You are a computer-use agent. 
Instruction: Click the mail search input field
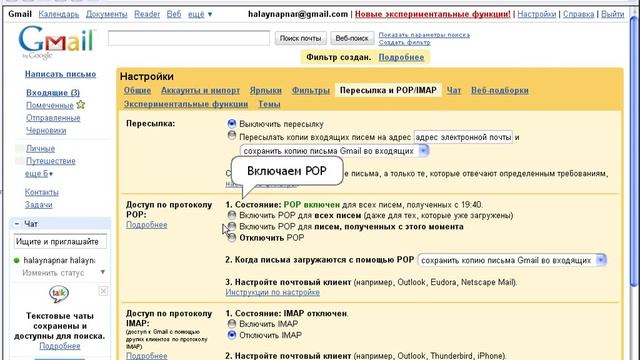pyautogui.click(x=189, y=38)
